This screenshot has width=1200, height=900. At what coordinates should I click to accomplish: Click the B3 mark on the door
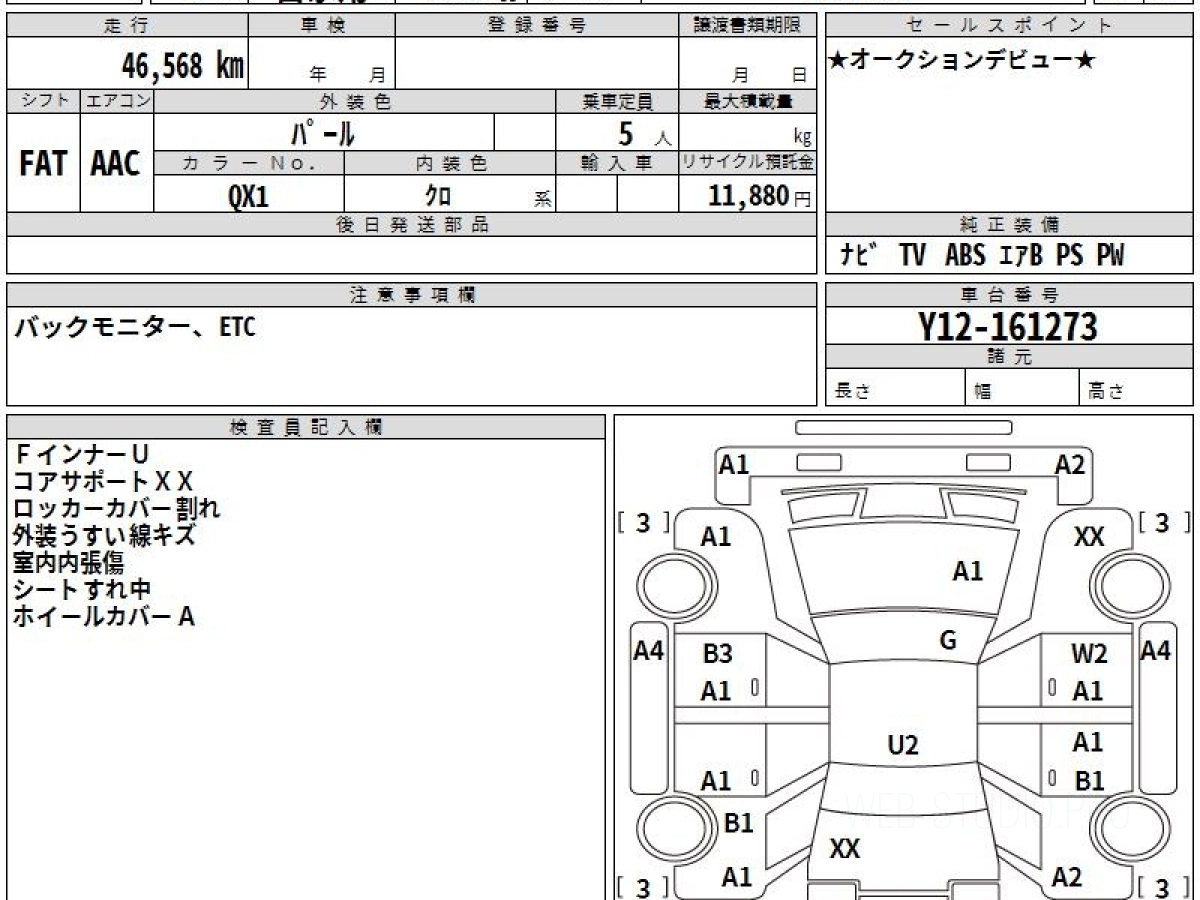(717, 655)
